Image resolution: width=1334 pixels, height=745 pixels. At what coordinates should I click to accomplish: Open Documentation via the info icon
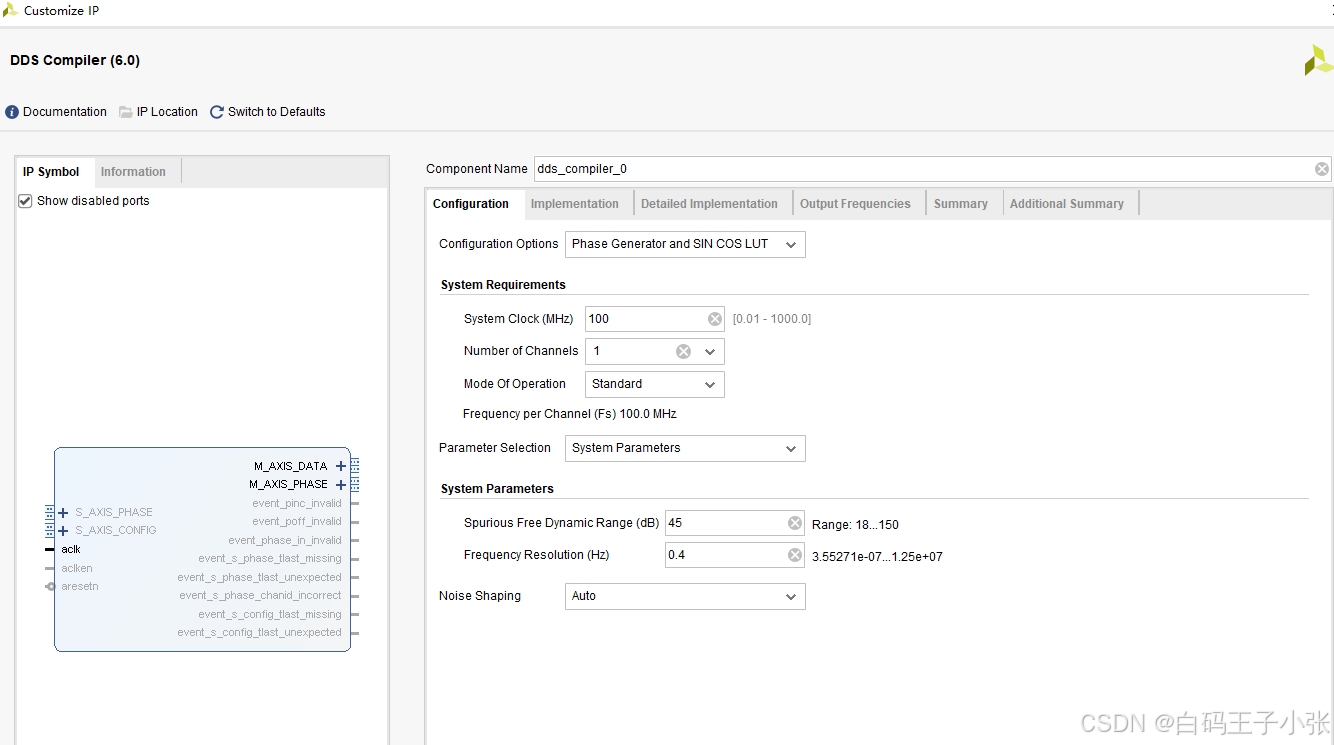[x=12, y=112]
